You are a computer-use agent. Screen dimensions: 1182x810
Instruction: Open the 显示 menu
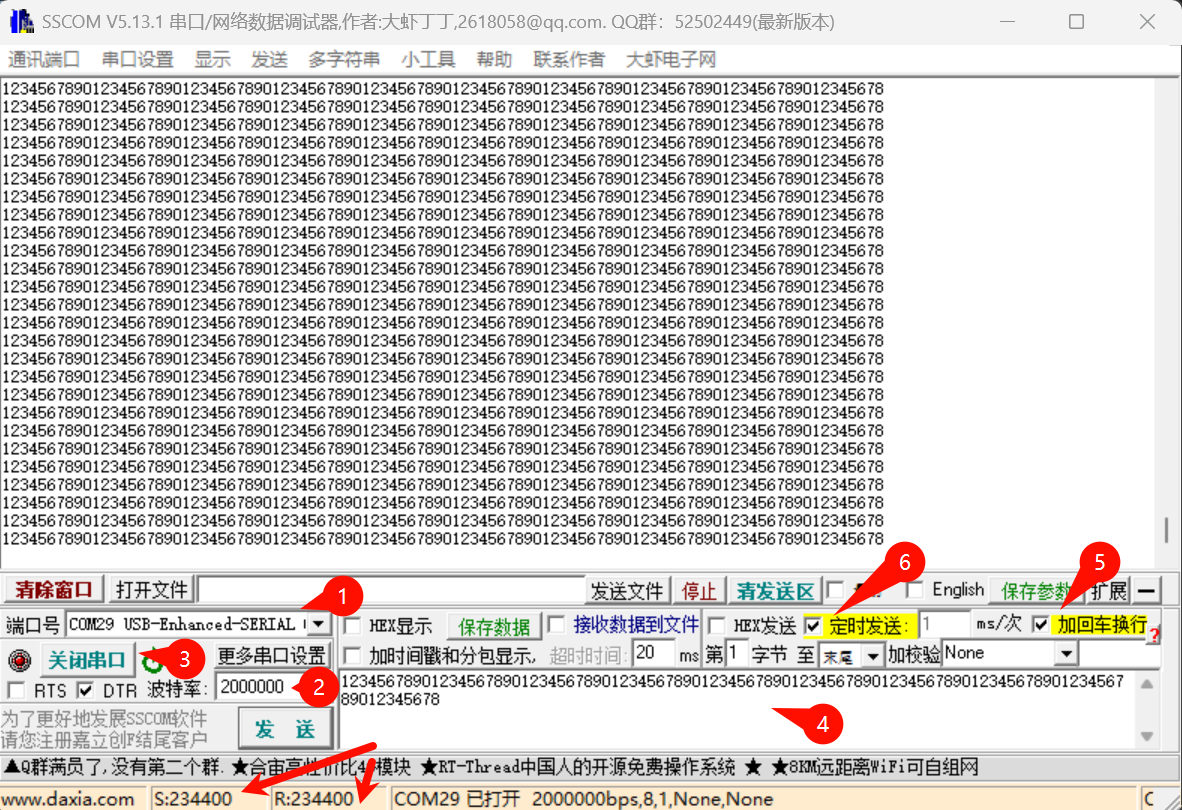(212, 60)
